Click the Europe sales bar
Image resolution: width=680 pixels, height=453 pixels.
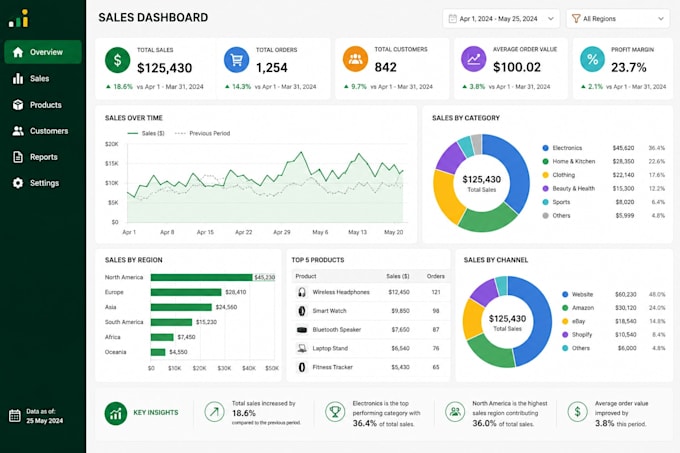click(x=186, y=292)
